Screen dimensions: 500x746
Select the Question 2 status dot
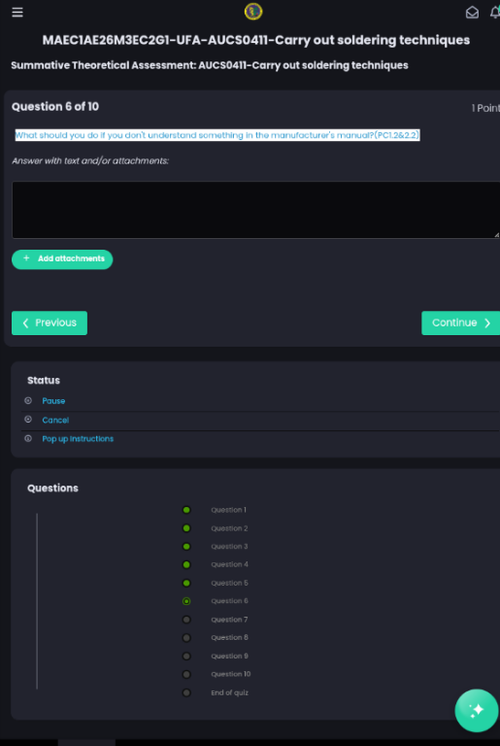186,528
